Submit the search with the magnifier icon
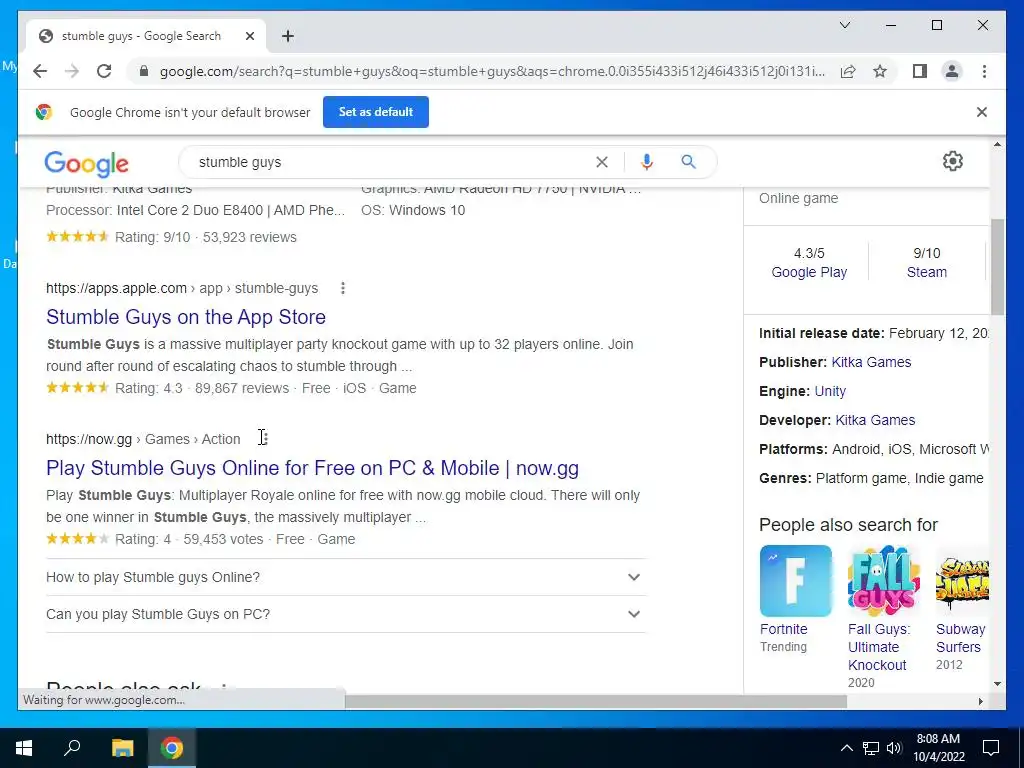This screenshot has width=1024, height=768. [688, 161]
